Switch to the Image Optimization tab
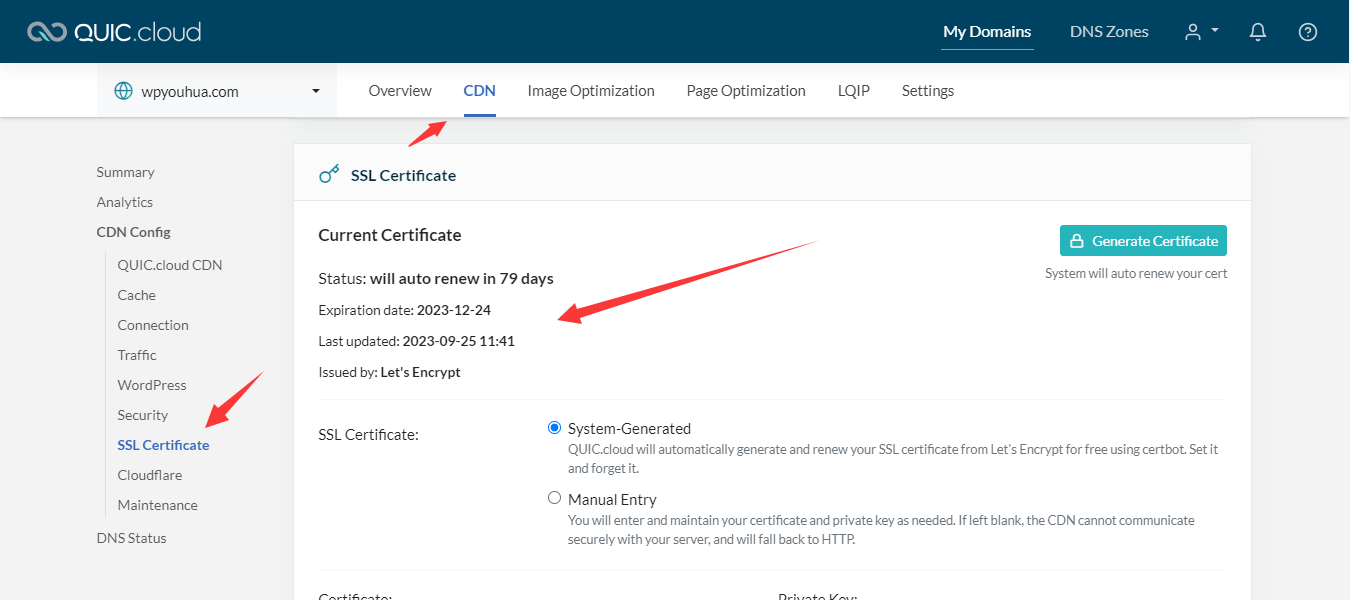 [x=591, y=91]
